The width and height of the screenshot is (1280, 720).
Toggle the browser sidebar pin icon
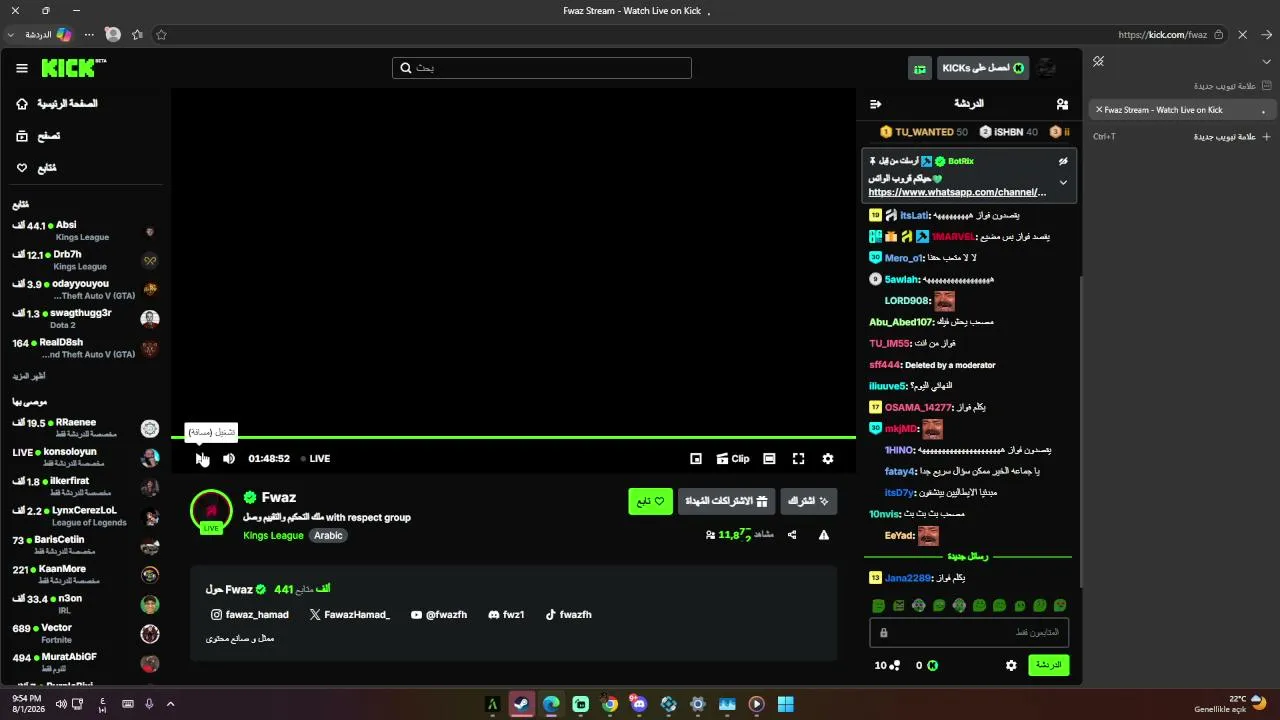tap(1098, 62)
